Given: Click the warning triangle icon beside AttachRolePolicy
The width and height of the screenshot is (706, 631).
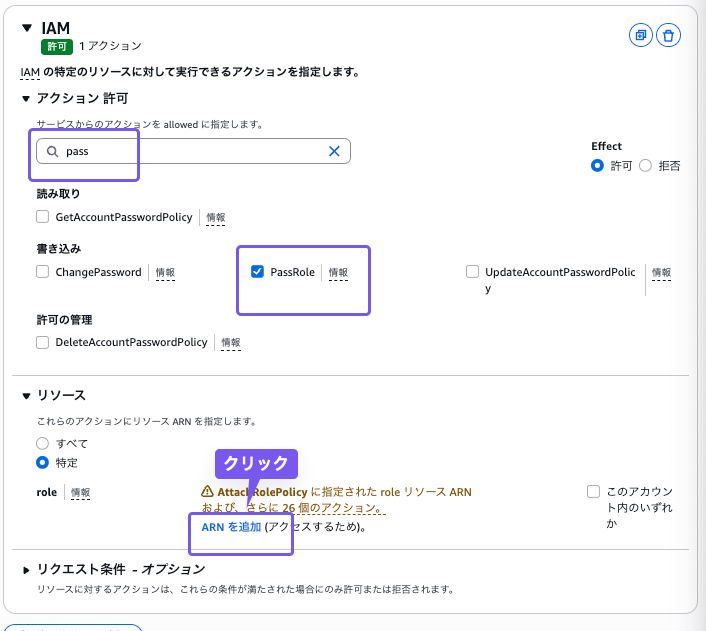Looking at the screenshot, I should 207,491.
